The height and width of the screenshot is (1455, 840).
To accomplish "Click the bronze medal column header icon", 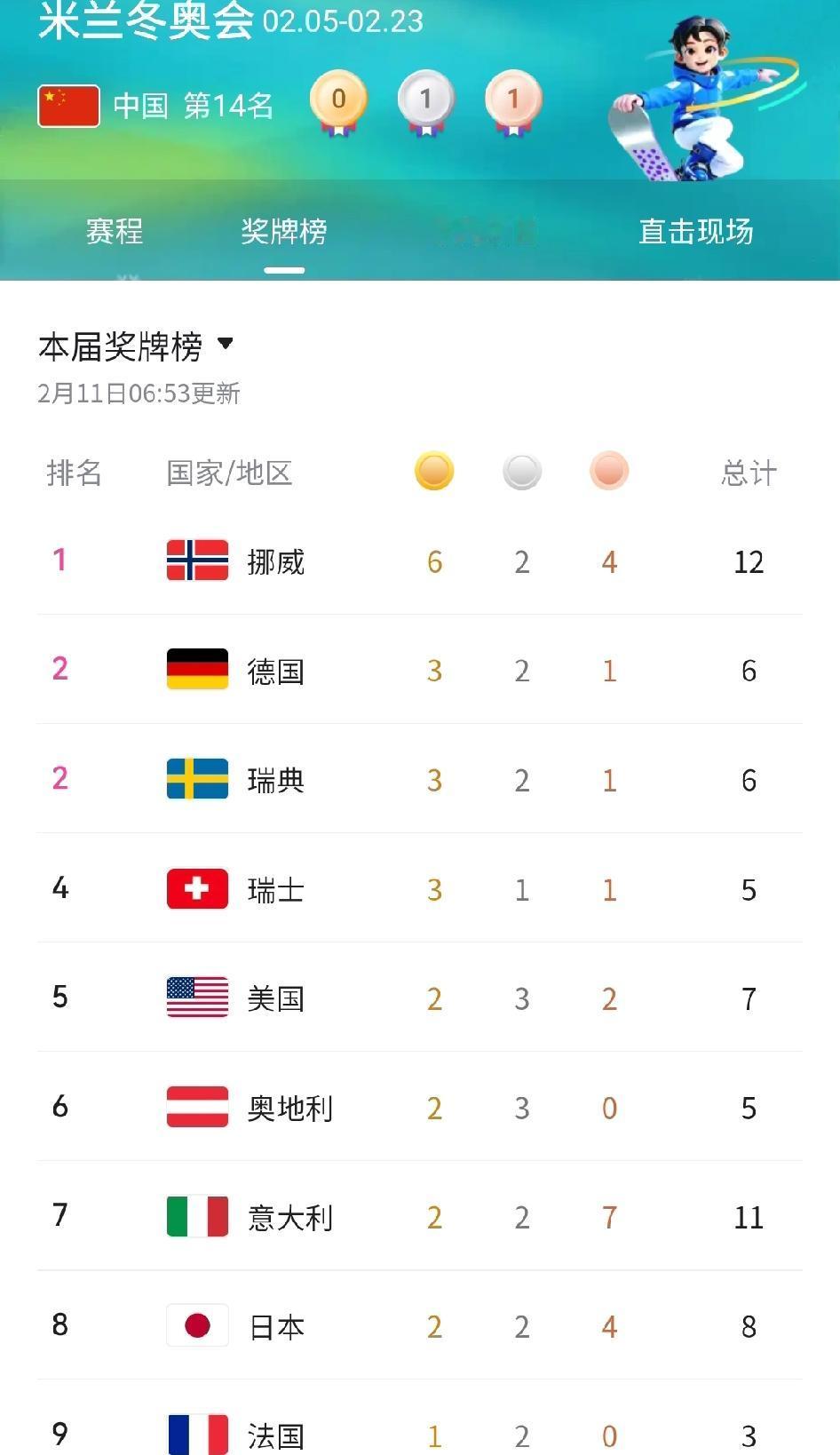I will pos(609,472).
